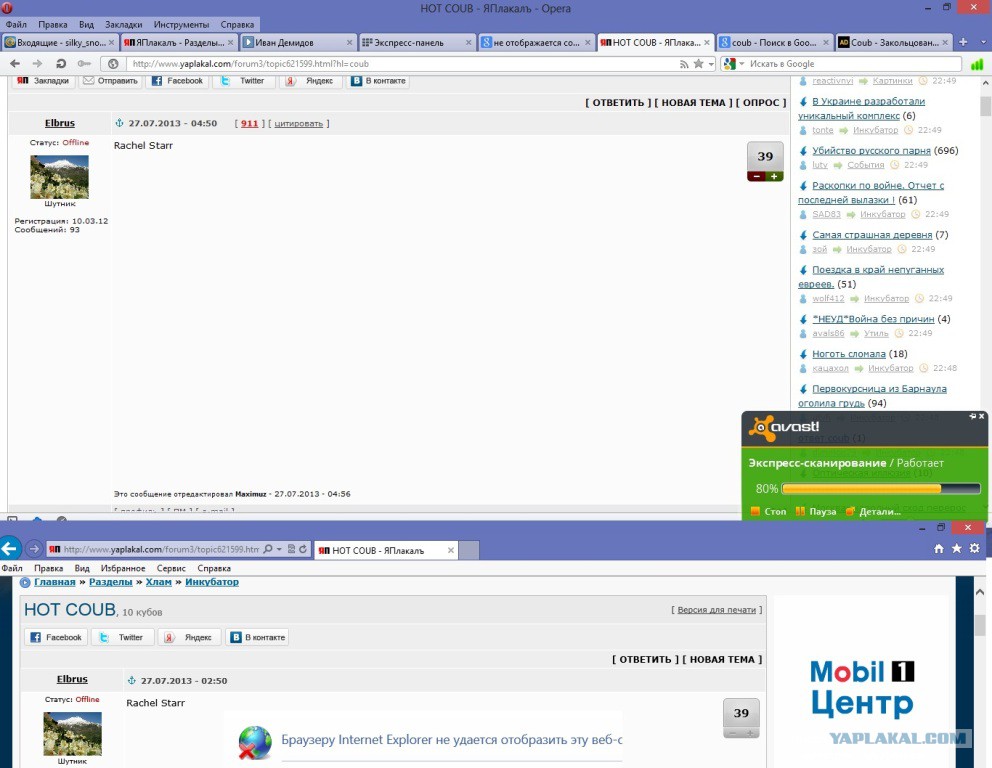Click the RSS feed icon in Opera's address bar

[684, 64]
